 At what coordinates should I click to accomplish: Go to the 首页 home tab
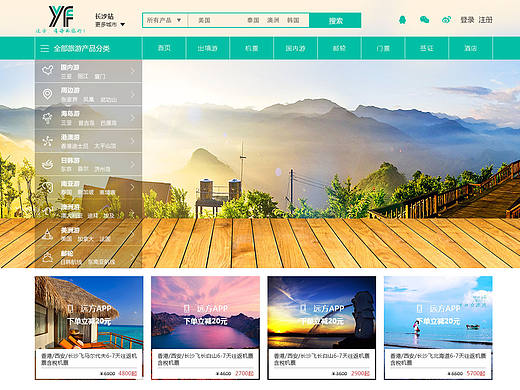pyautogui.click(x=164, y=48)
